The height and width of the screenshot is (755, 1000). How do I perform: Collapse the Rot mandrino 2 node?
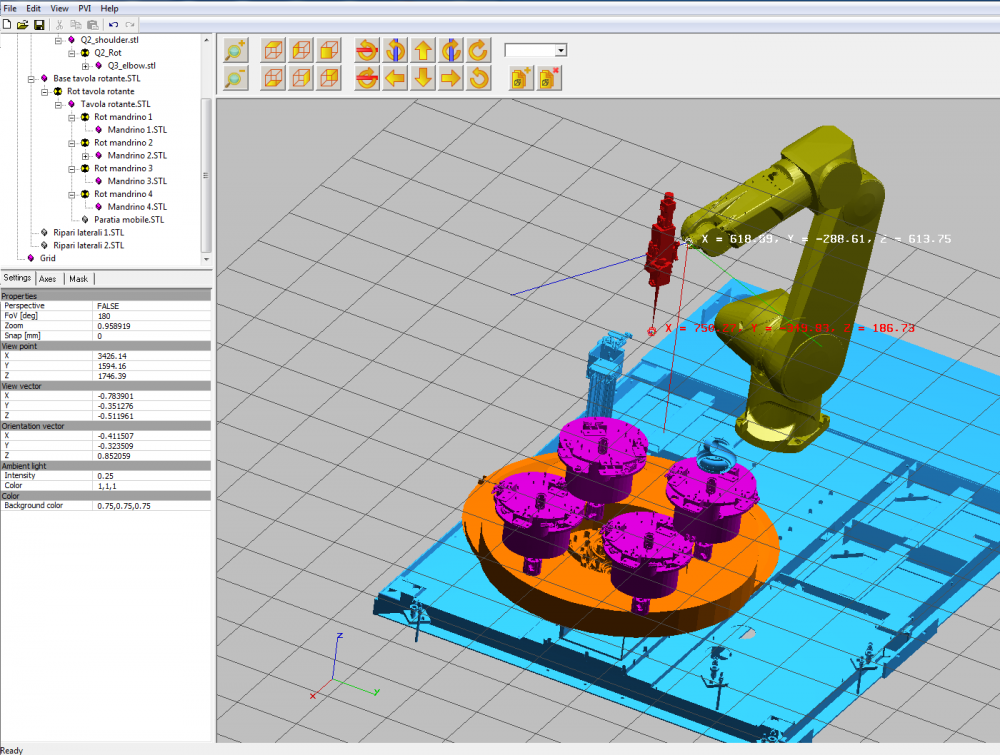pyautogui.click(x=72, y=143)
